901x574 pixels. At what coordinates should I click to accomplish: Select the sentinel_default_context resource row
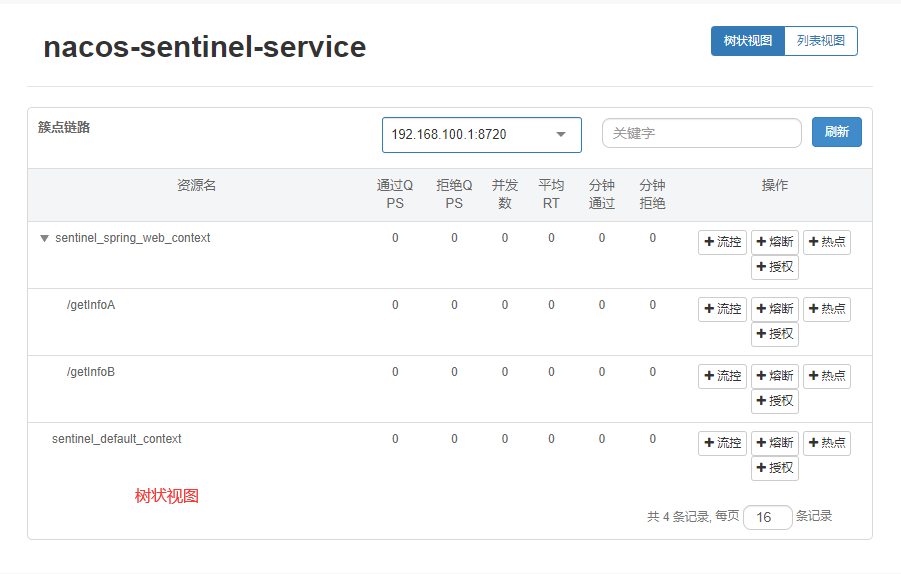tap(117, 439)
